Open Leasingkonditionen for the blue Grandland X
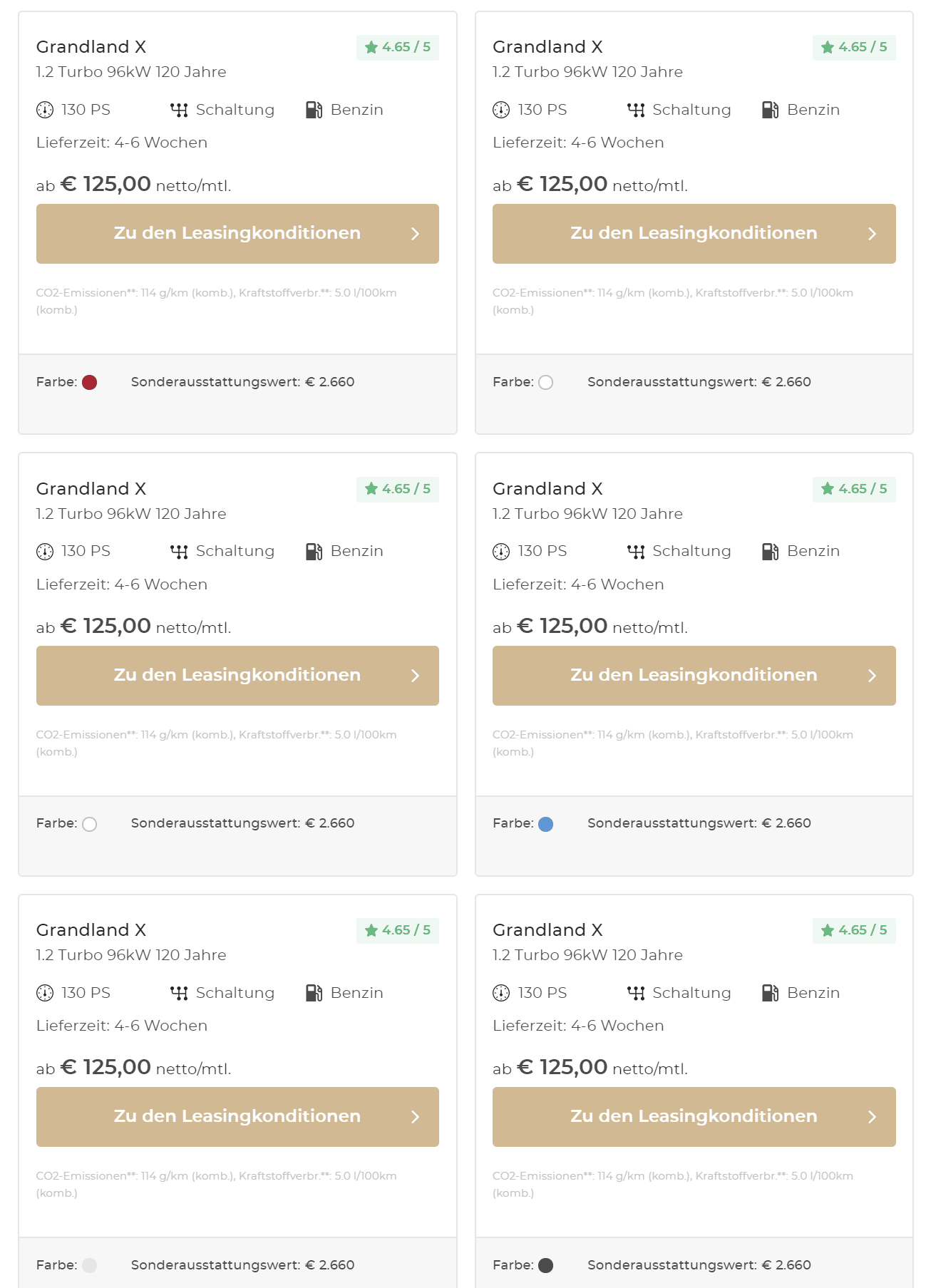Viewport: 931px width, 1288px height. click(694, 676)
